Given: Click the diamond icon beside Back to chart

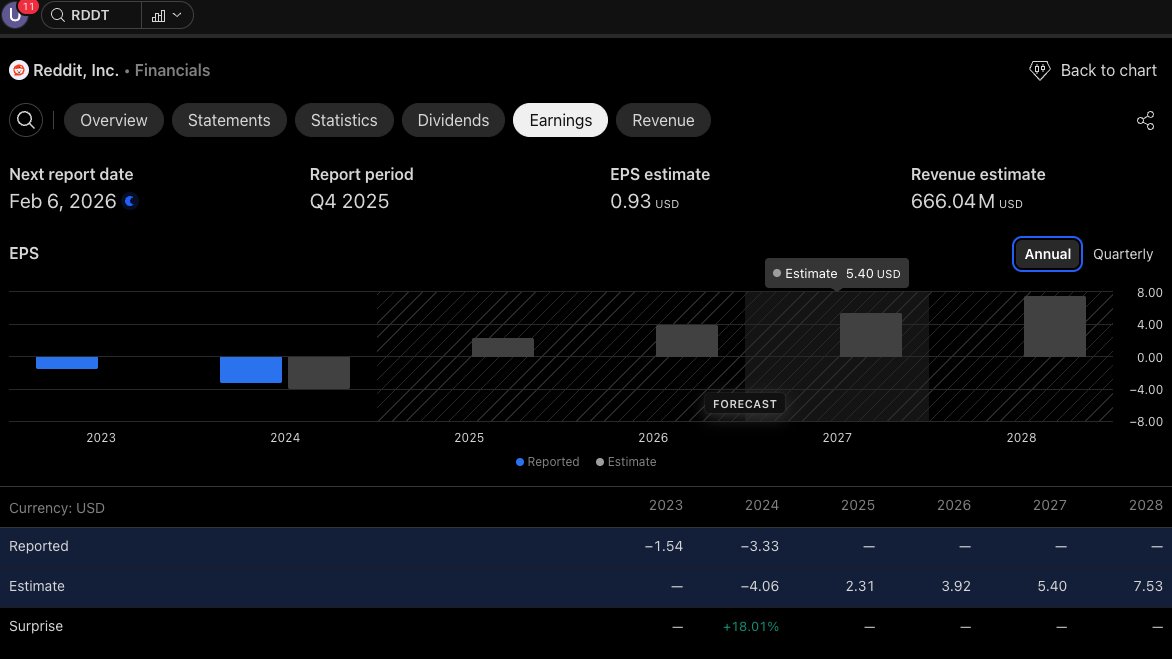Looking at the screenshot, I should click(1040, 70).
